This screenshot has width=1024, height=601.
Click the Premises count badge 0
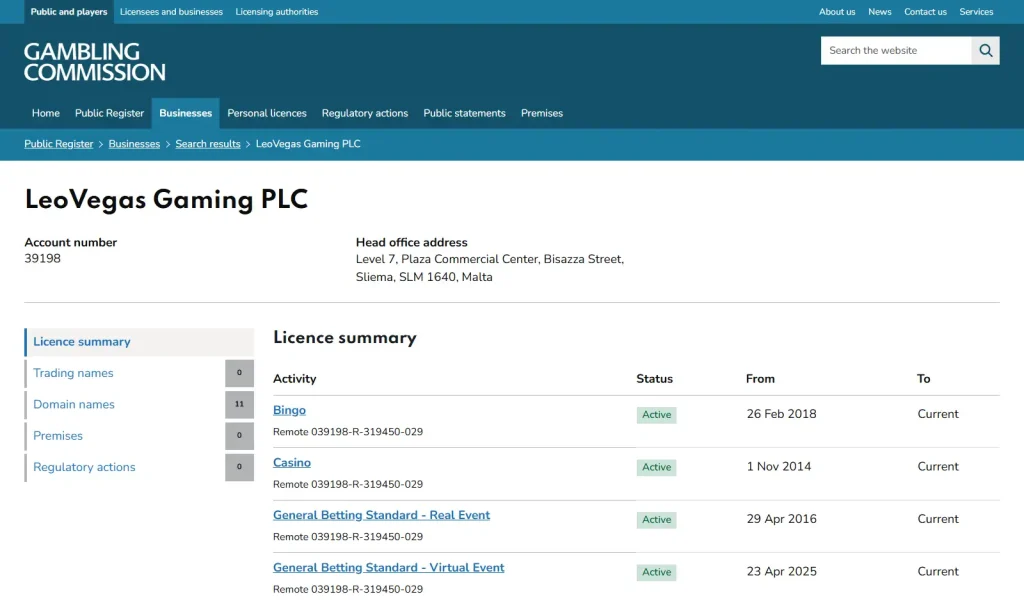tap(240, 436)
